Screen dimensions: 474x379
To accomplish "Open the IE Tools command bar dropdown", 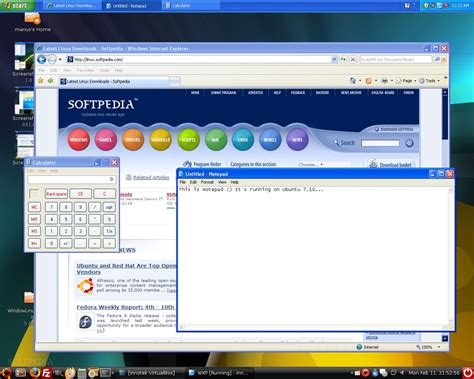I will [430, 81].
